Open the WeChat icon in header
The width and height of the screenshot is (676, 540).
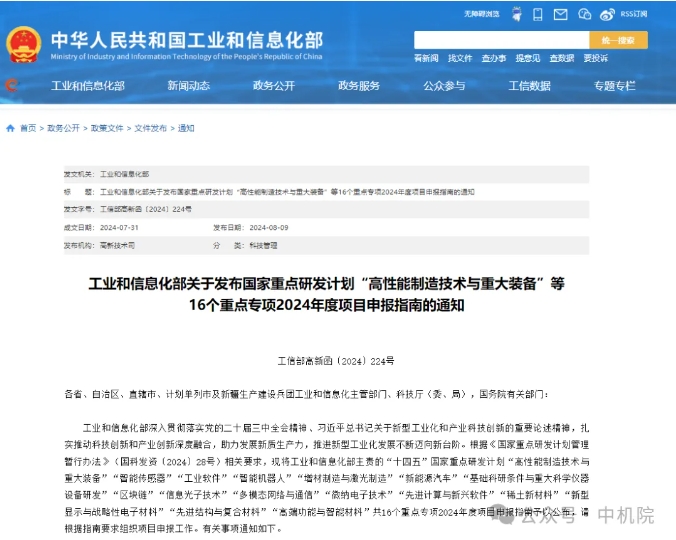pyautogui.click(x=585, y=14)
